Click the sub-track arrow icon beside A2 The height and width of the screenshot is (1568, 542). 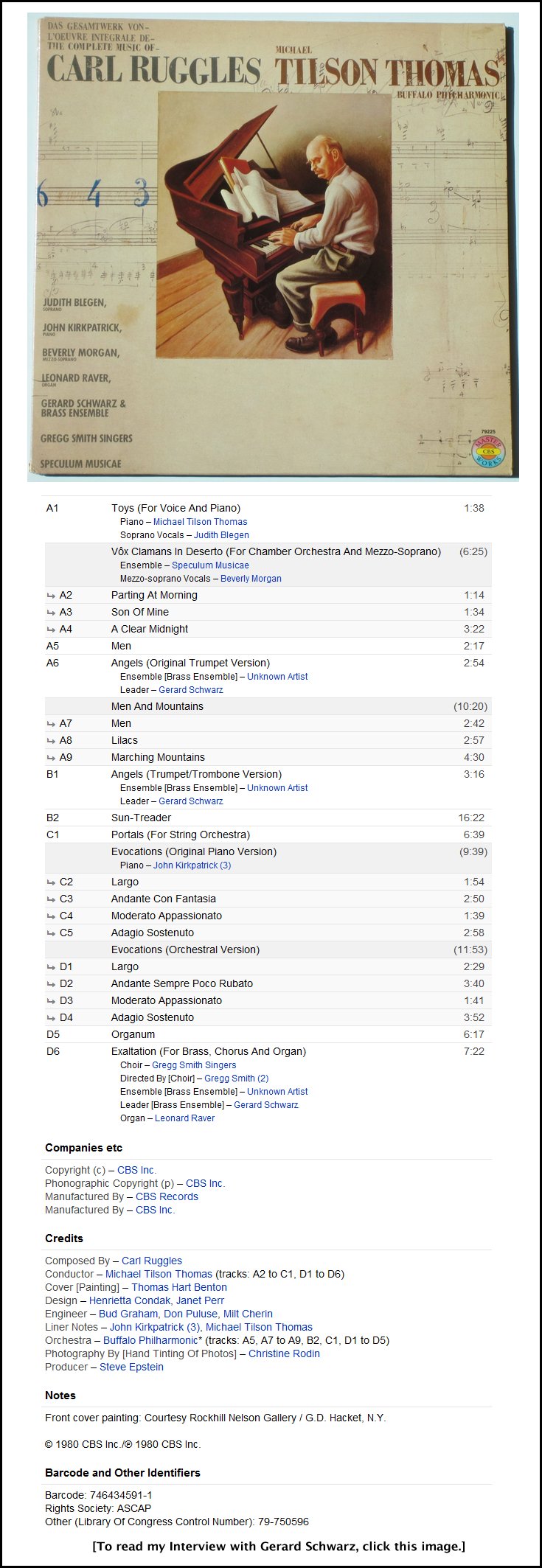51,595
